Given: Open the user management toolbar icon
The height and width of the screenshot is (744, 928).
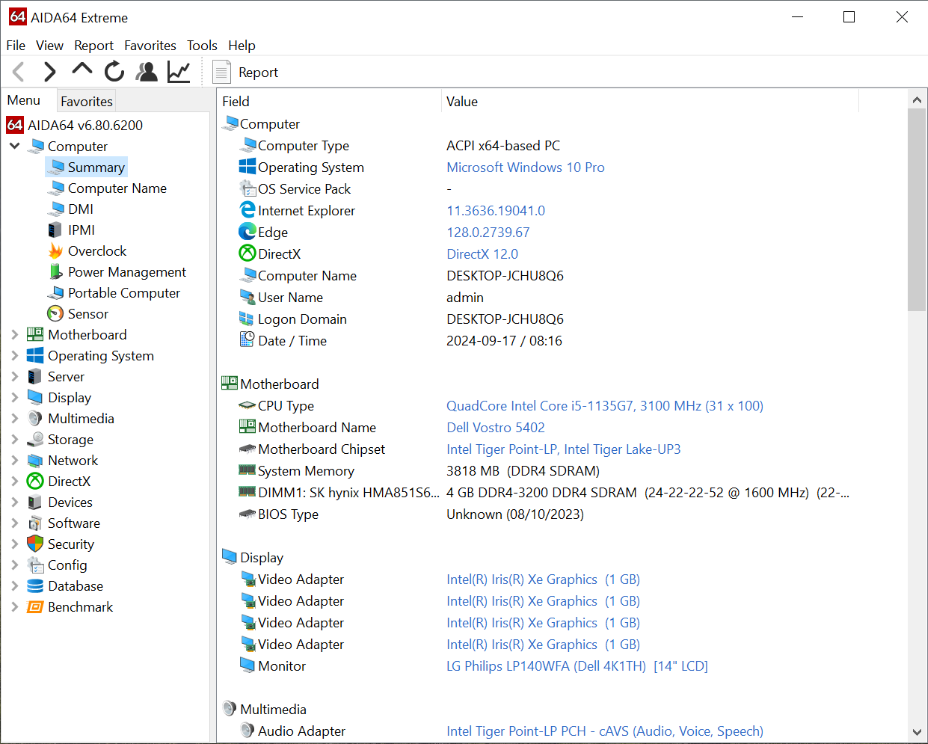Looking at the screenshot, I should click(147, 72).
